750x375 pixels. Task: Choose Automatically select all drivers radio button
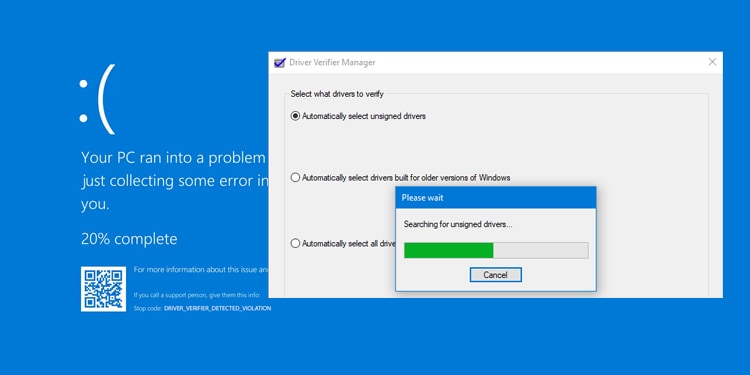tap(296, 243)
